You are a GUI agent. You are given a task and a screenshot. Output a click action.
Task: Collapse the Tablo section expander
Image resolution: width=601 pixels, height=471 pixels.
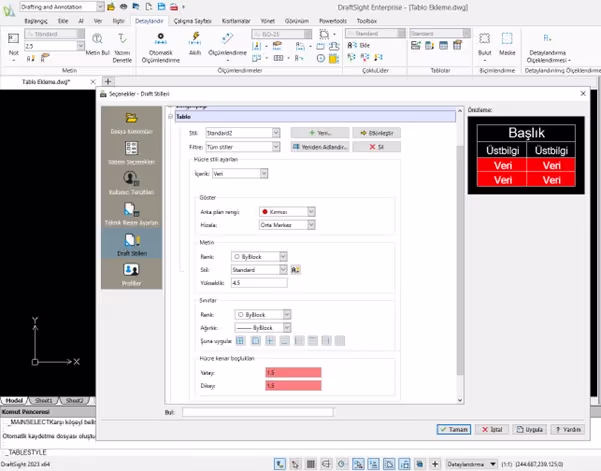coord(170,117)
